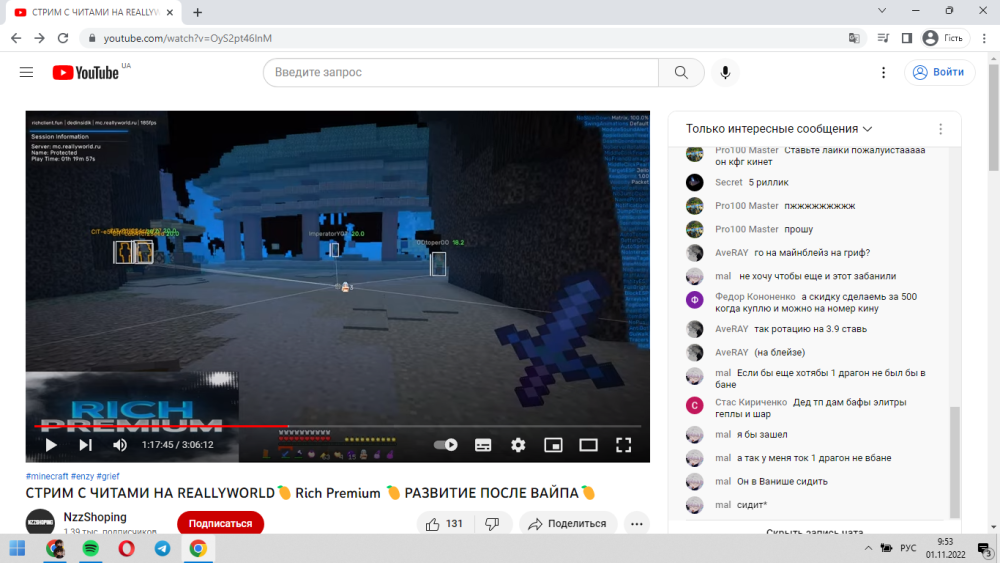This screenshot has width=1000, height=563.
Task: Toggle subtitles on the player
Action: (x=483, y=445)
